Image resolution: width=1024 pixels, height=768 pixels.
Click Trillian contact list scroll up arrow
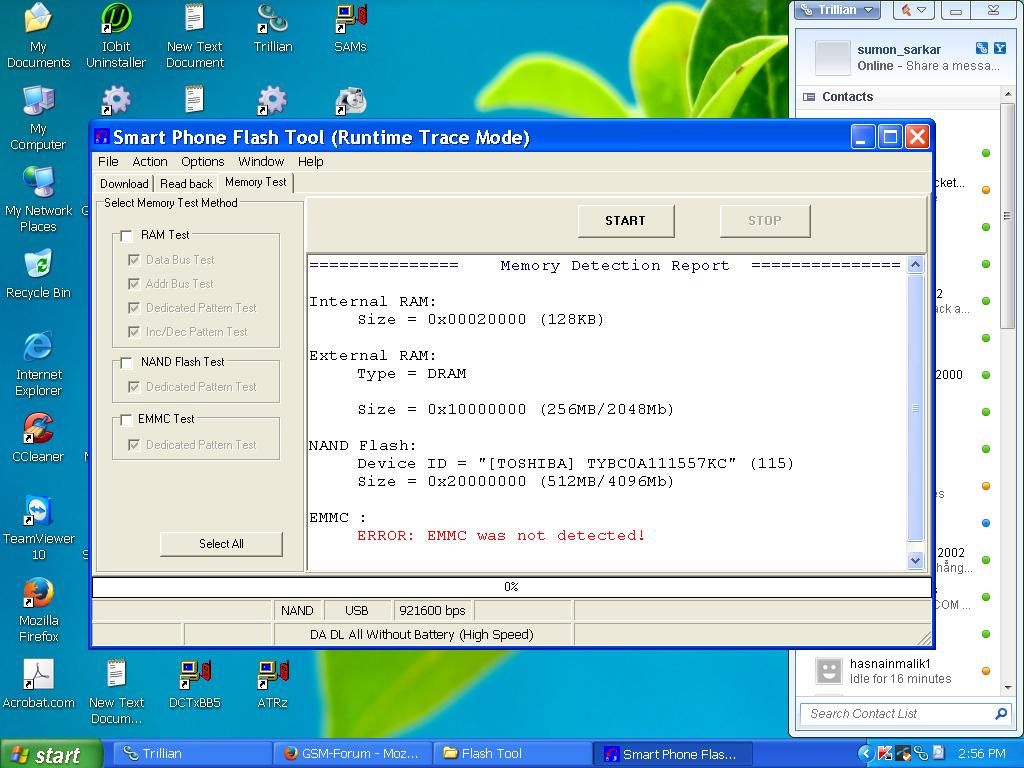1007,95
